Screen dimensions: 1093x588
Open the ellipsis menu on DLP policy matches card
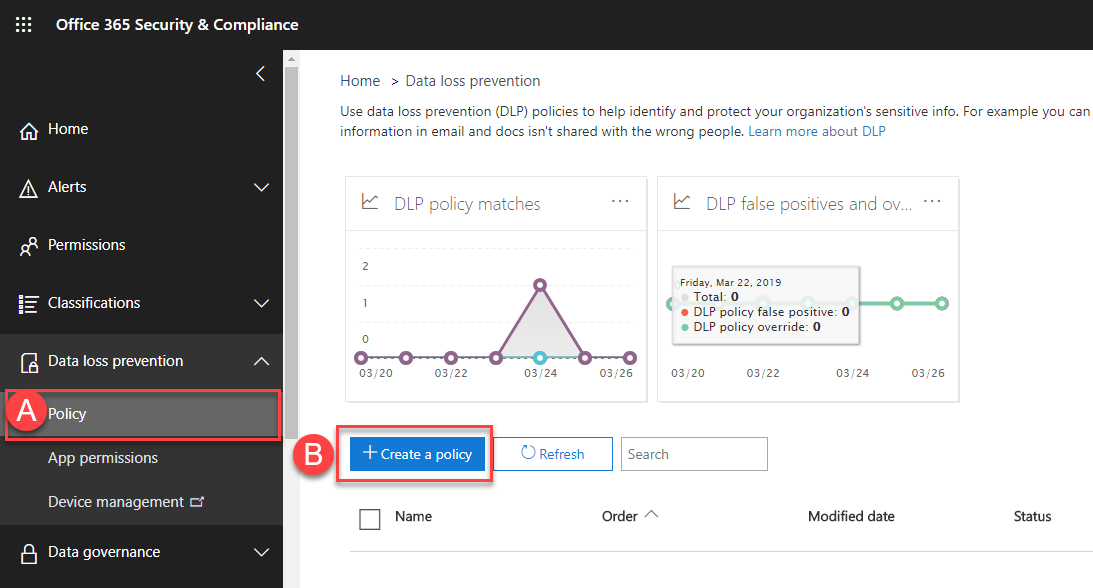(x=620, y=201)
